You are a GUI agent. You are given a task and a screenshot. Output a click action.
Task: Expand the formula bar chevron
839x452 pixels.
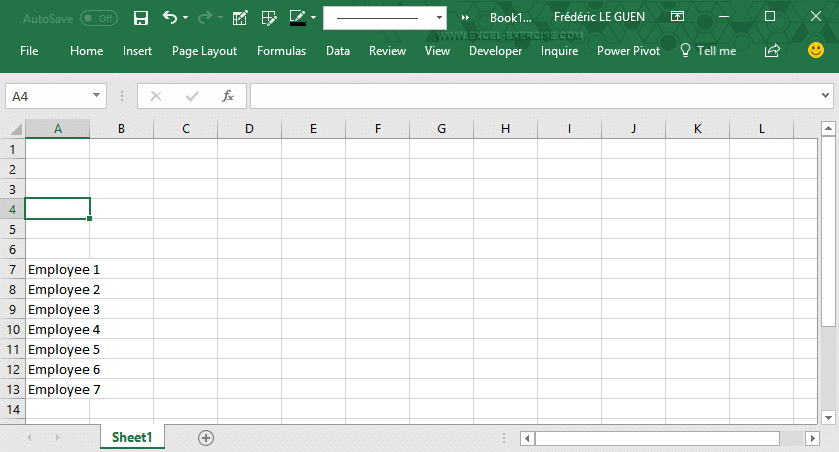tap(825, 96)
